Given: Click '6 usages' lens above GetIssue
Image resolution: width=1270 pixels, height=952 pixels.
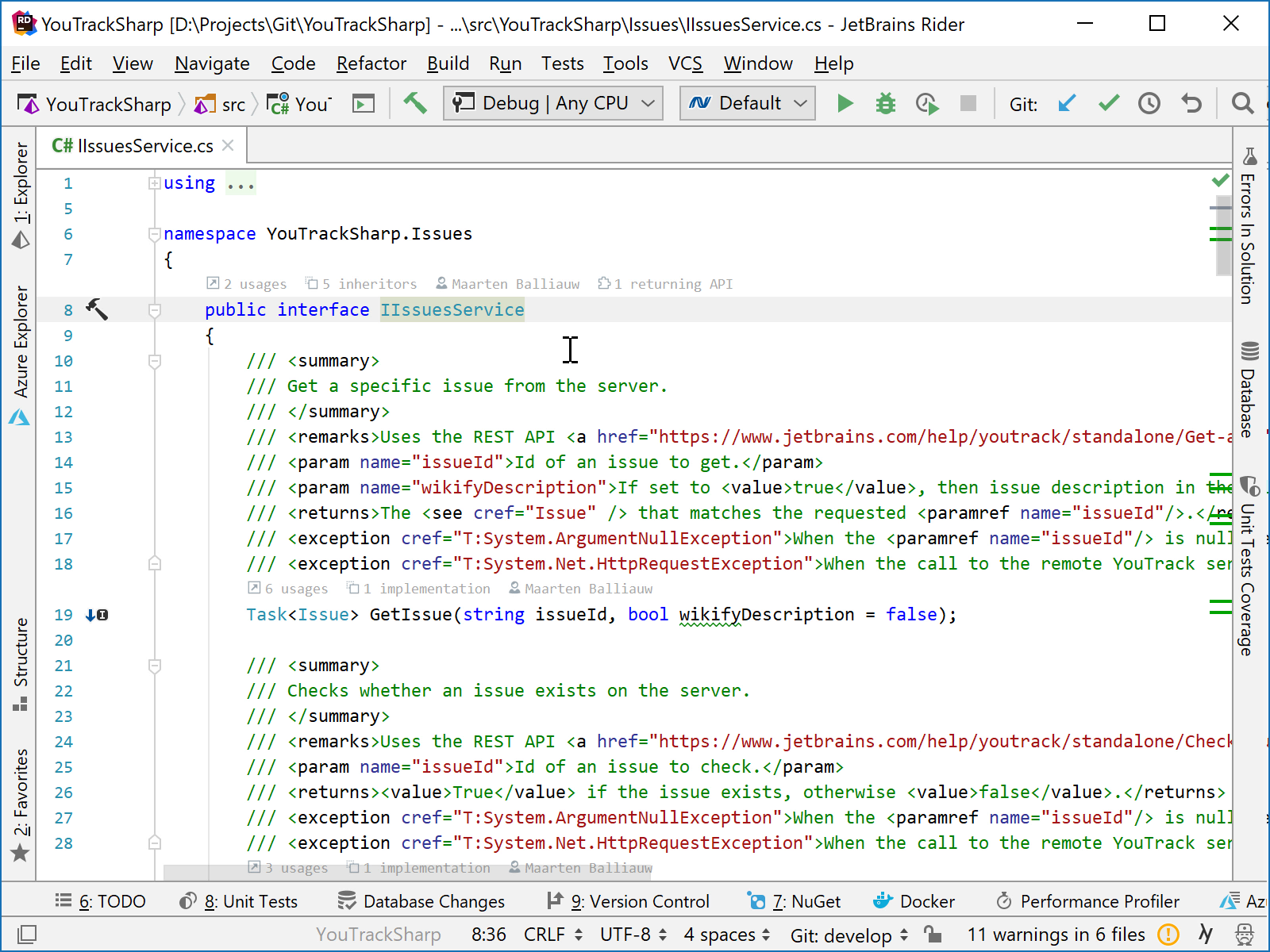Looking at the screenshot, I should pos(287,589).
